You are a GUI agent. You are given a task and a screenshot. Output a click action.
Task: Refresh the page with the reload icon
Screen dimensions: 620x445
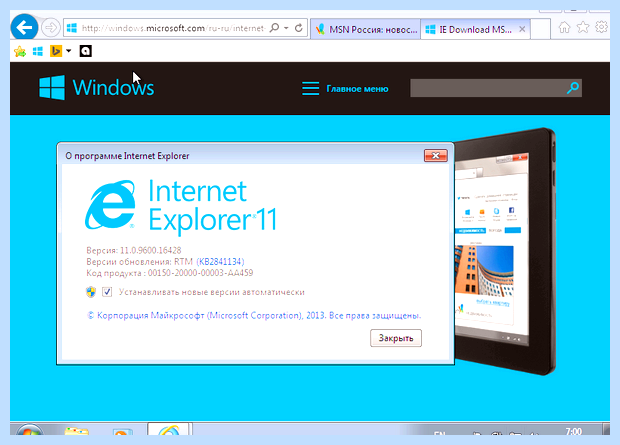(299, 28)
